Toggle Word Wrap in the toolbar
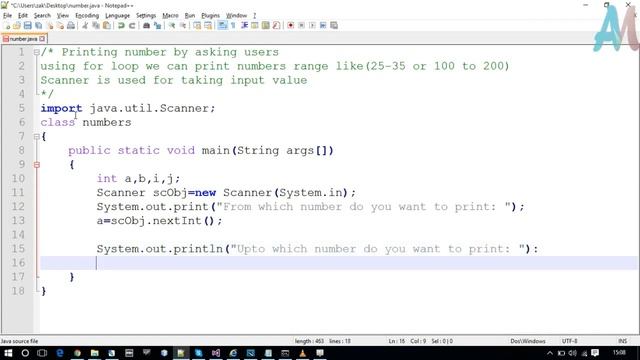Viewport: 640px width, 360px height. pos(222,25)
